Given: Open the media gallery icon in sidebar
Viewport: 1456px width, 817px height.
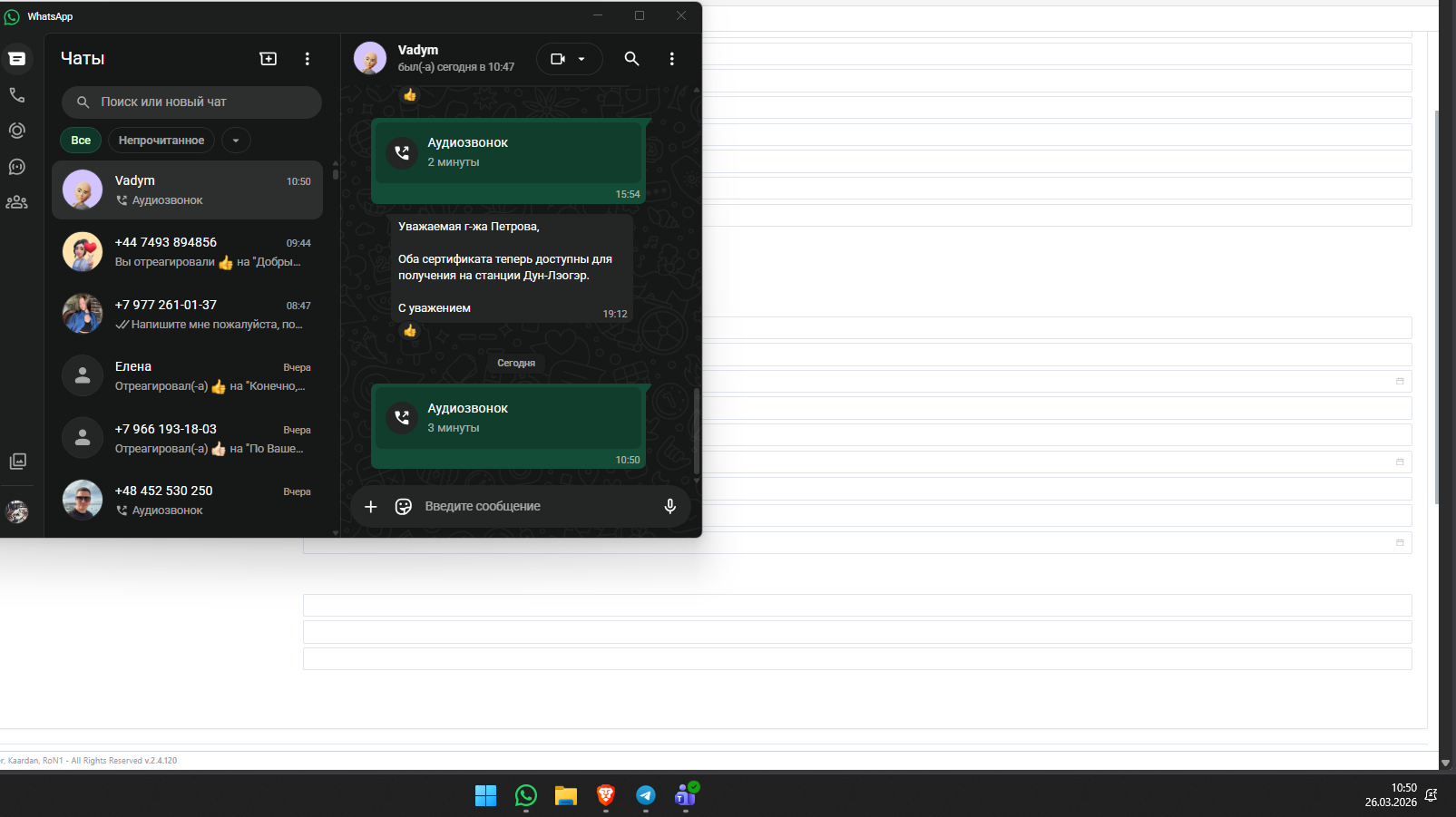Looking at the screenshot, I should click(x=17, y=462).
